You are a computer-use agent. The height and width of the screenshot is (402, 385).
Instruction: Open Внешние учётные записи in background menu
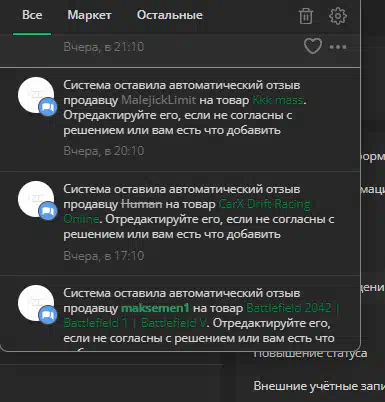(319, 386)
